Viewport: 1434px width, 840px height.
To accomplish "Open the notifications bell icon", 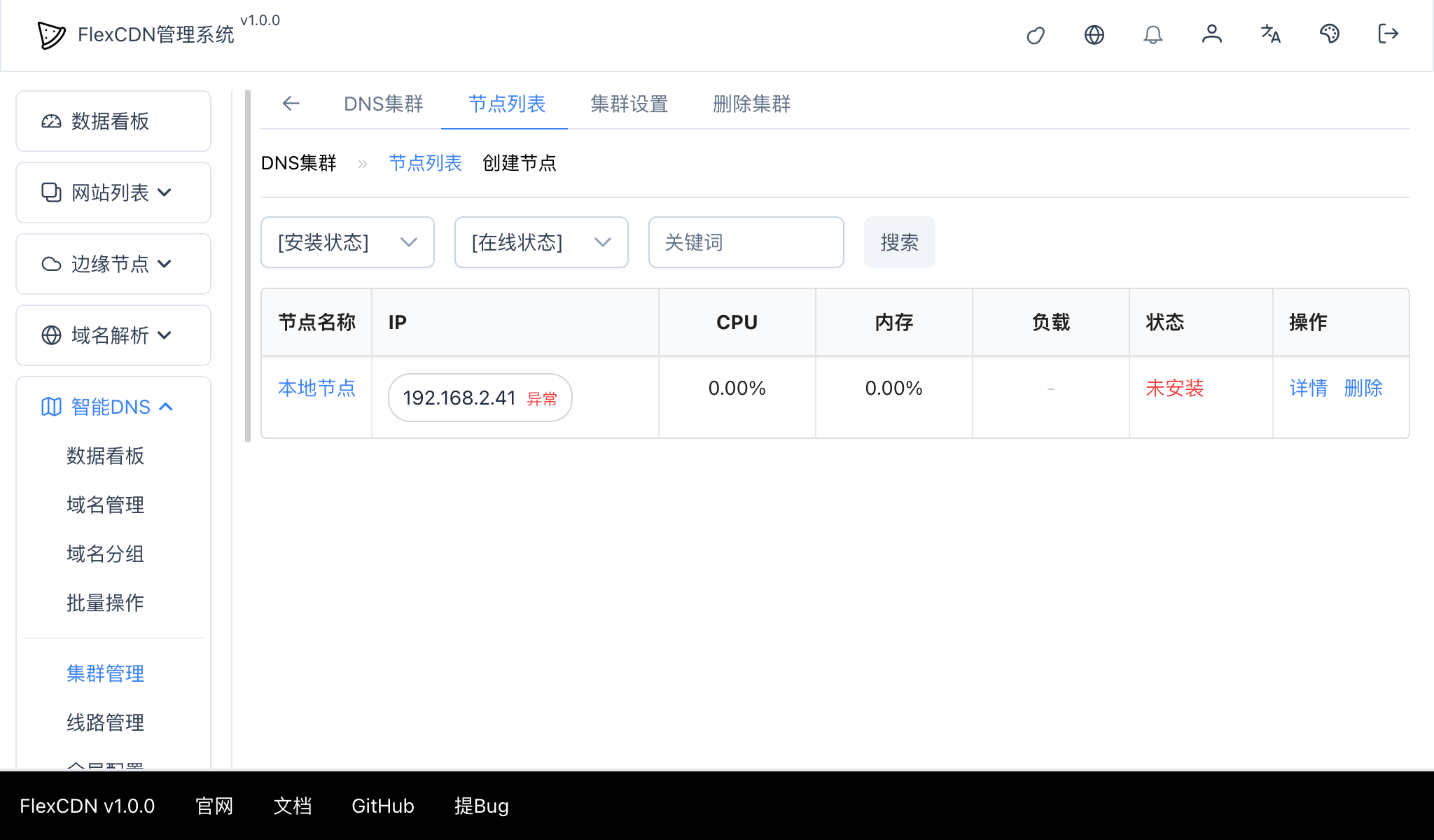I will tap(1153, 34).
